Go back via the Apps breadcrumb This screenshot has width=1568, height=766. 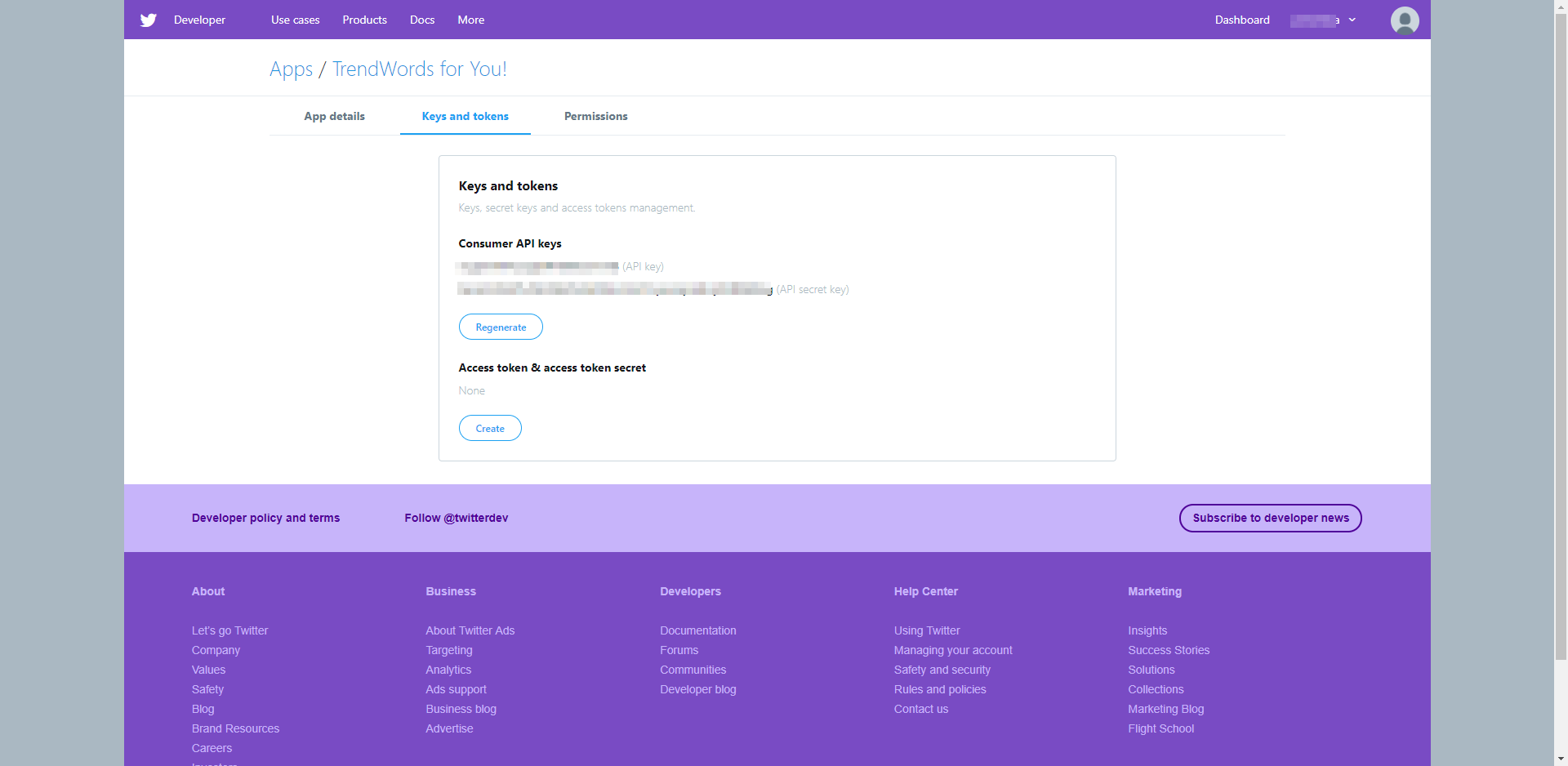tap(291, 69)
